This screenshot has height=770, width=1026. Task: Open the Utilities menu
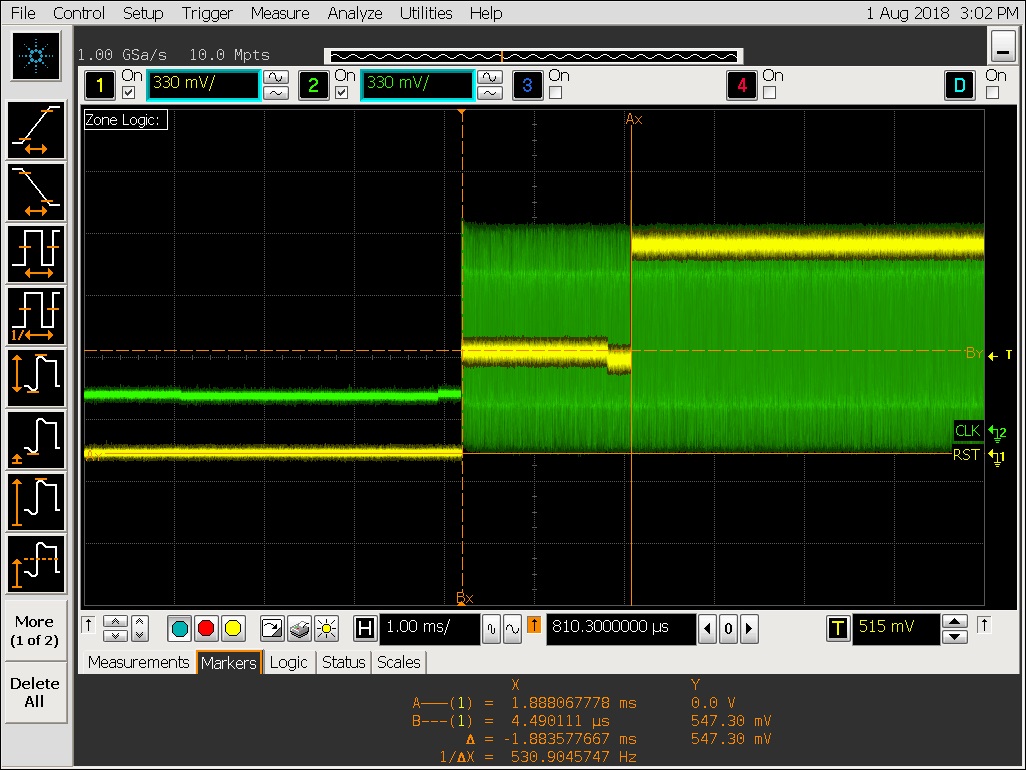tap(426, 13)
